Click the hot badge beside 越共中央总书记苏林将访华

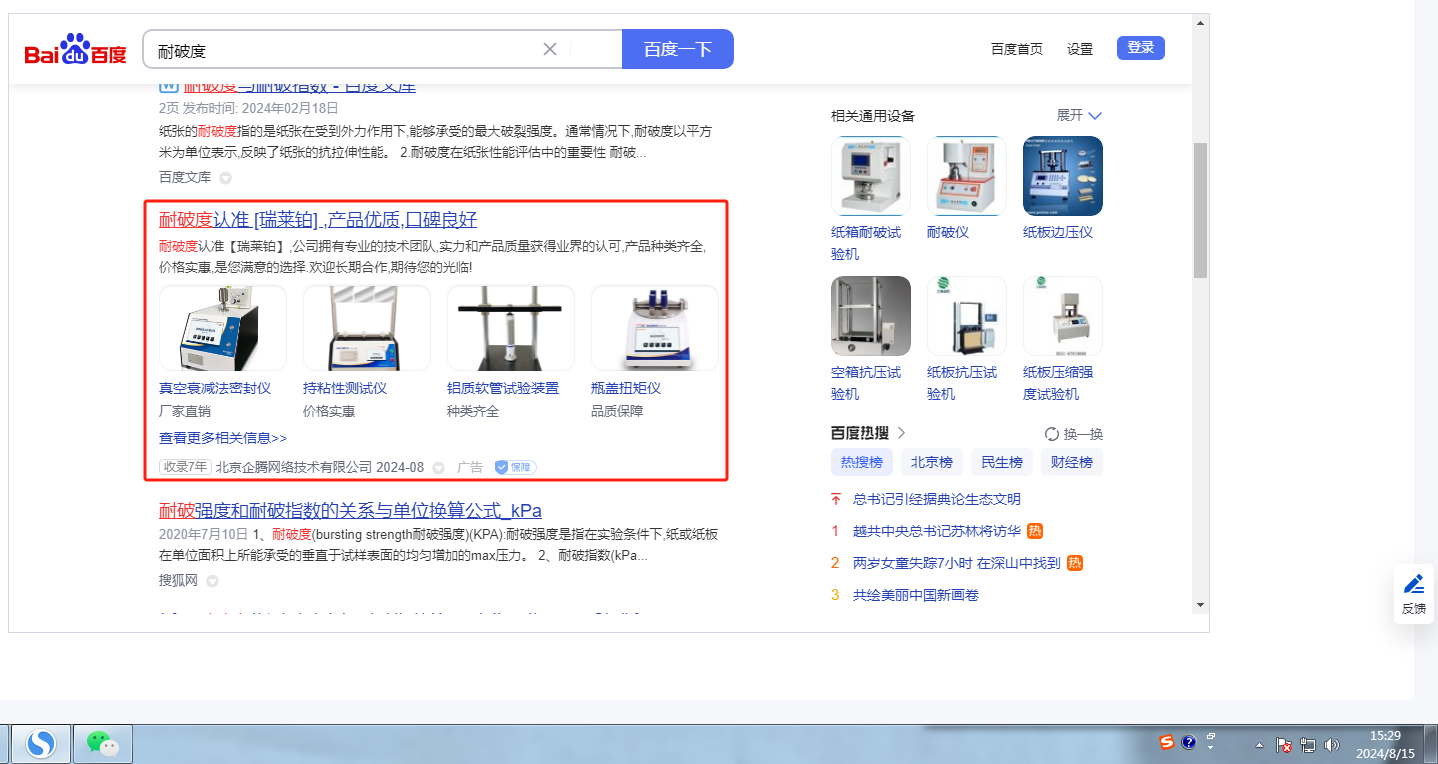point(1035,531)
